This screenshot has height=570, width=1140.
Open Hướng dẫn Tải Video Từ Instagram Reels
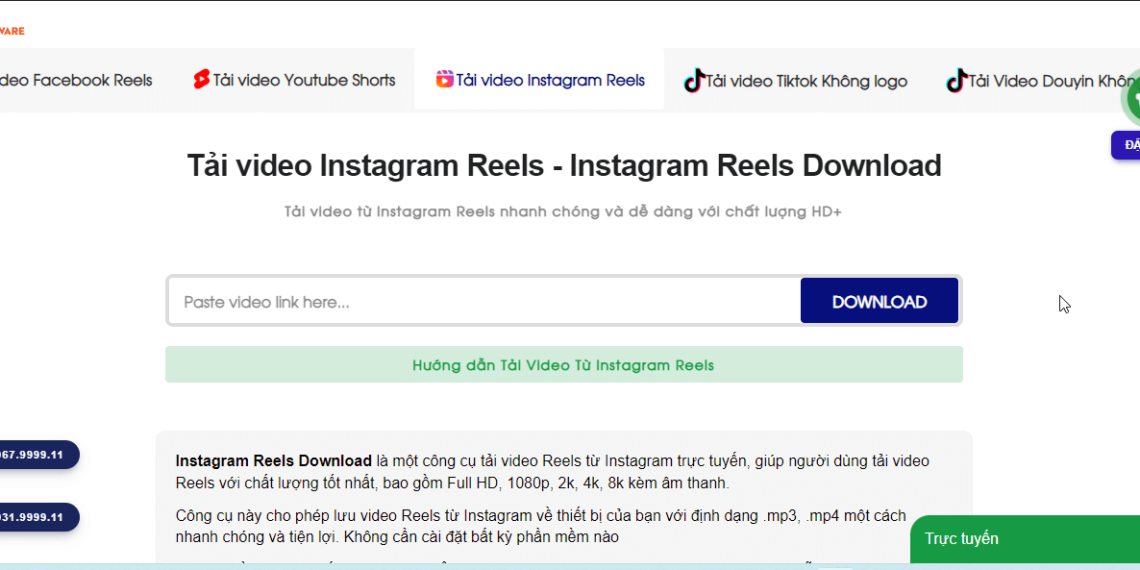(563, 364)
